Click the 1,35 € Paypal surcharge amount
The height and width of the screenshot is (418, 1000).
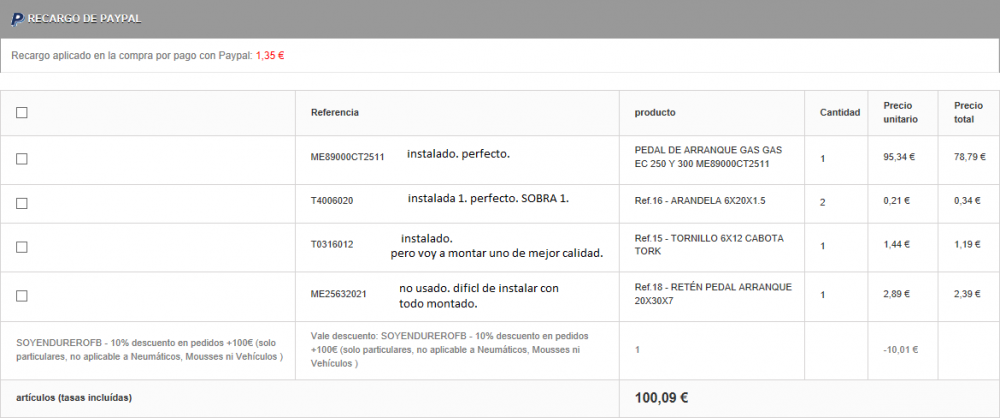270,56
